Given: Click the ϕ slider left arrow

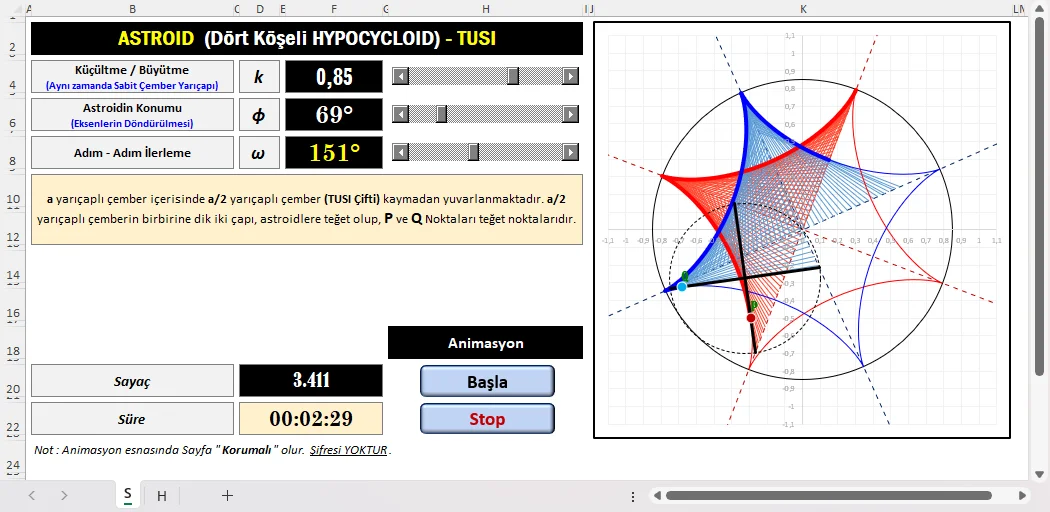Looking at the screenshot, I should click(400, 114).
